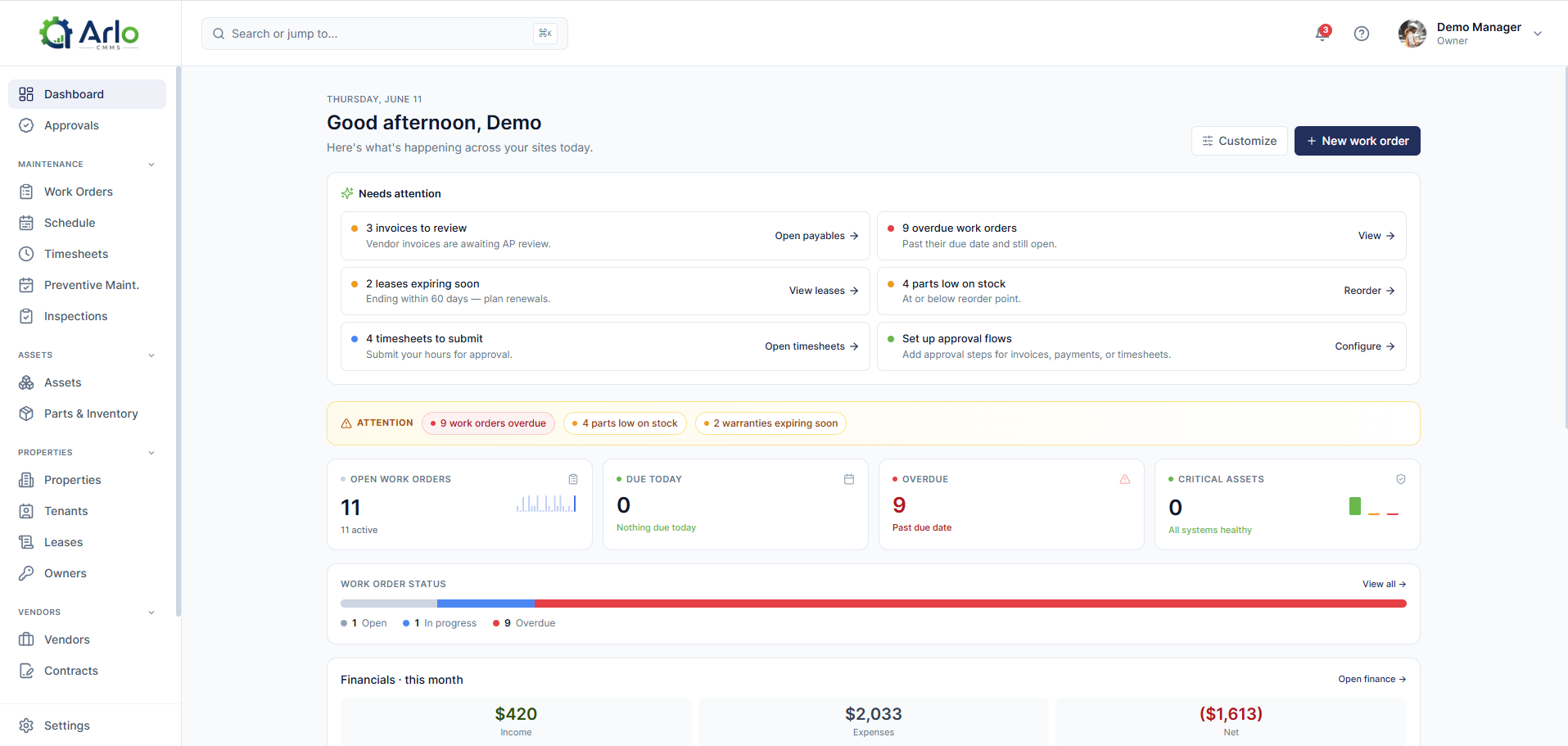
Task: Click Configure approval flows
Action: 1365,346
